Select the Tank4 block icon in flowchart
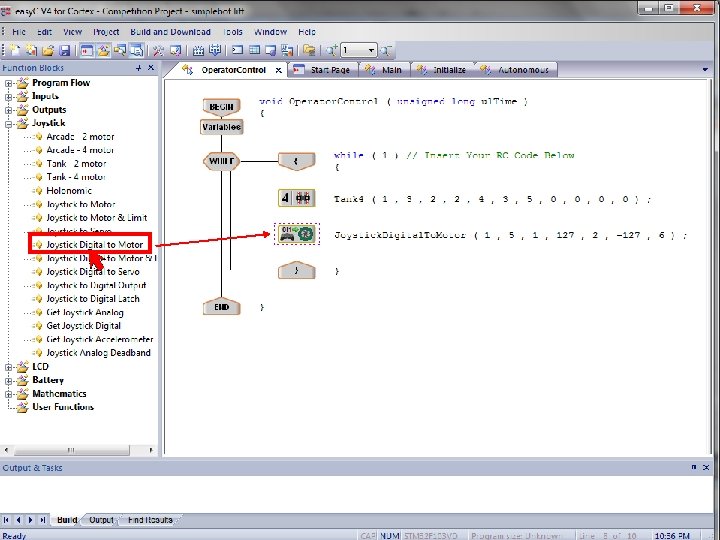 297,198
